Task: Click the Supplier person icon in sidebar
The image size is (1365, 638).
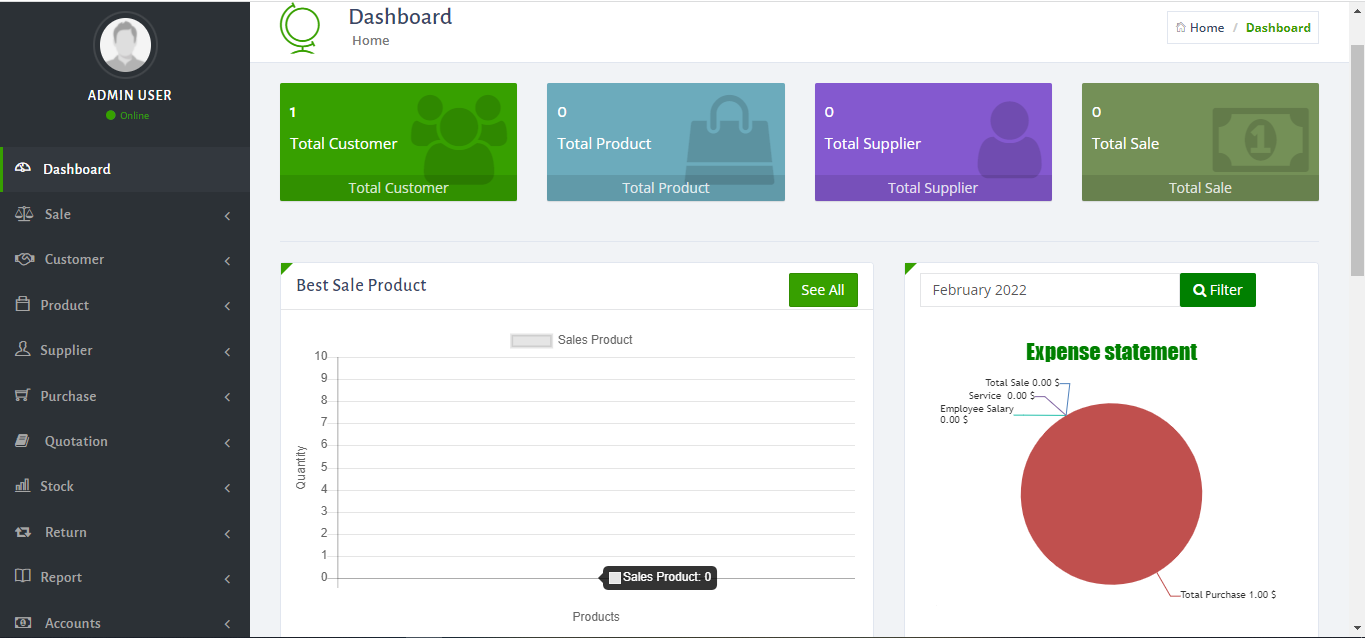Action: coord(22,350)
